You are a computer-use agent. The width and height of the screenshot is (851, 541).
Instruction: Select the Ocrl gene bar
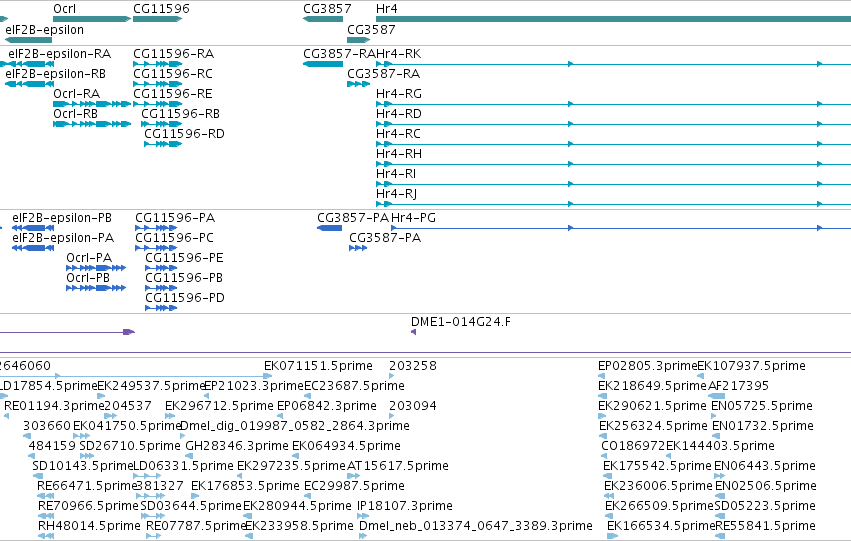[x=92, y=19]
